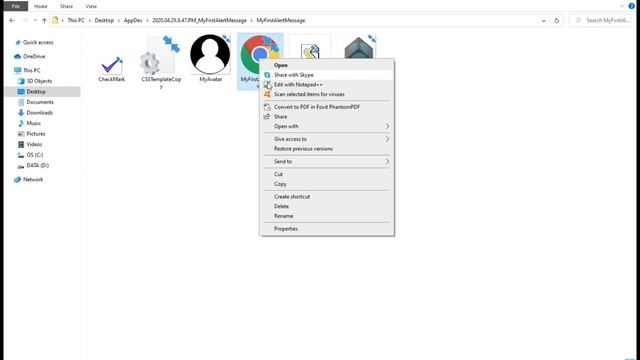This screenshot has height=360, width=640.
Task: Click the Foxit PDF icon in context menu
Action: point(267,107)
